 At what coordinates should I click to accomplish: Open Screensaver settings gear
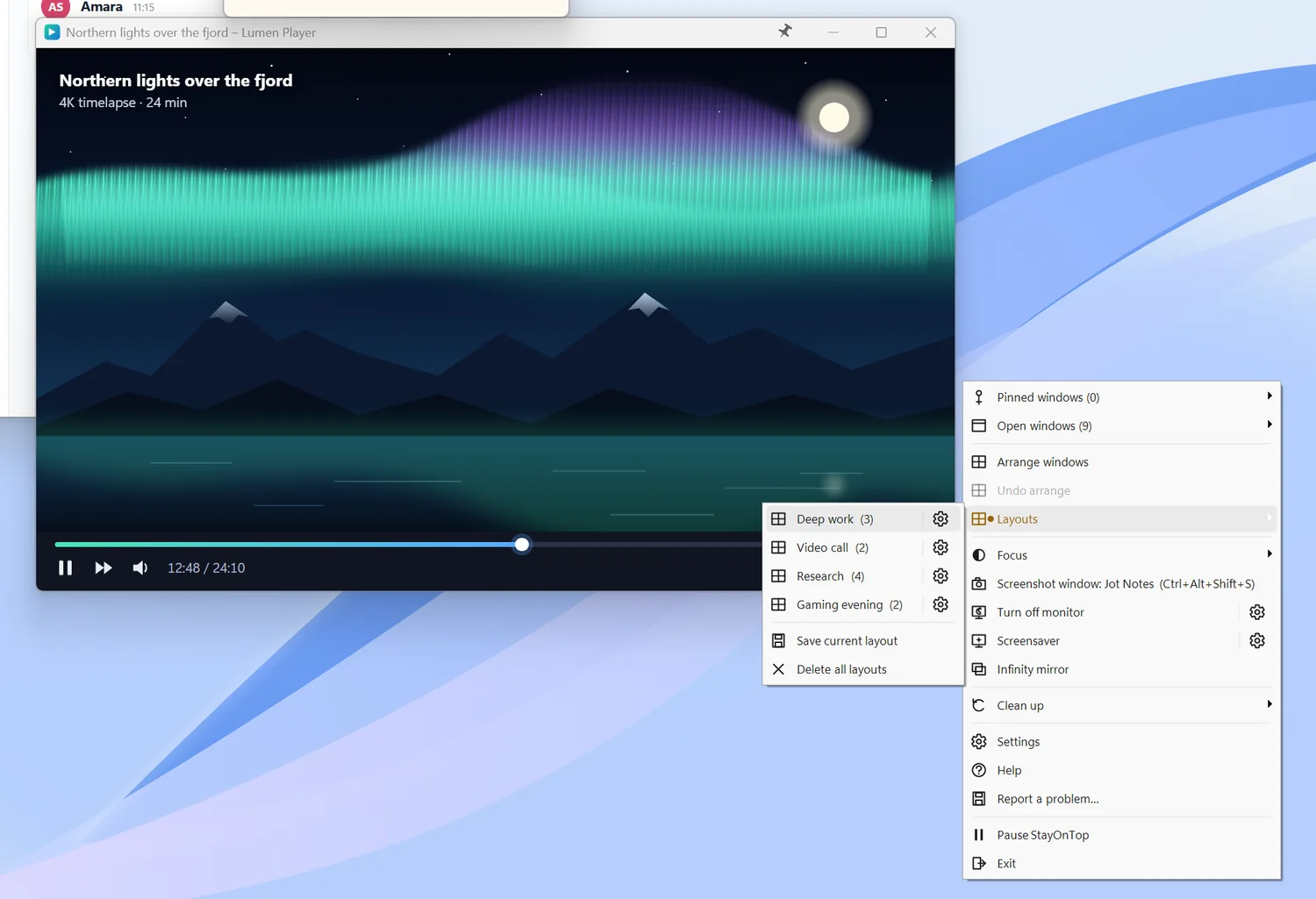[1257, 640]
